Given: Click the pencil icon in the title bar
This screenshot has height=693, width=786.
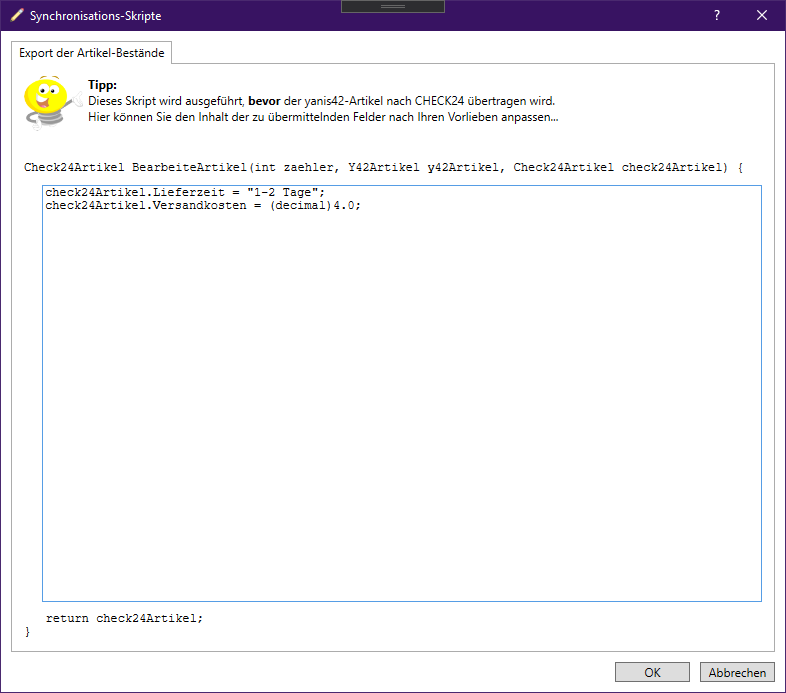Looking at the screenshot, I should click(x=16, y=16).
